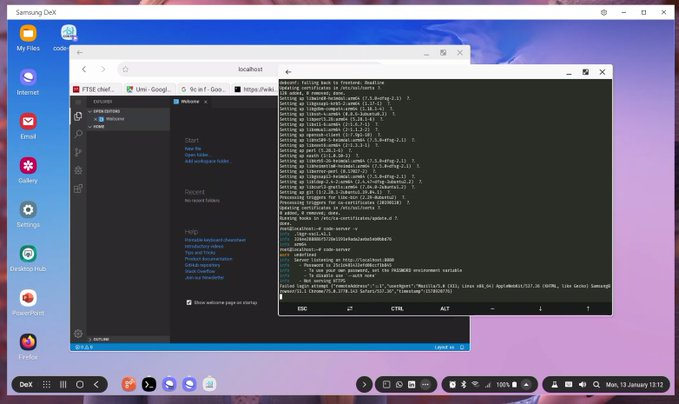The height and width of the screenshot is (404, 679).
Task: Click the taskbar back chevron button
Action: point(96,385)
